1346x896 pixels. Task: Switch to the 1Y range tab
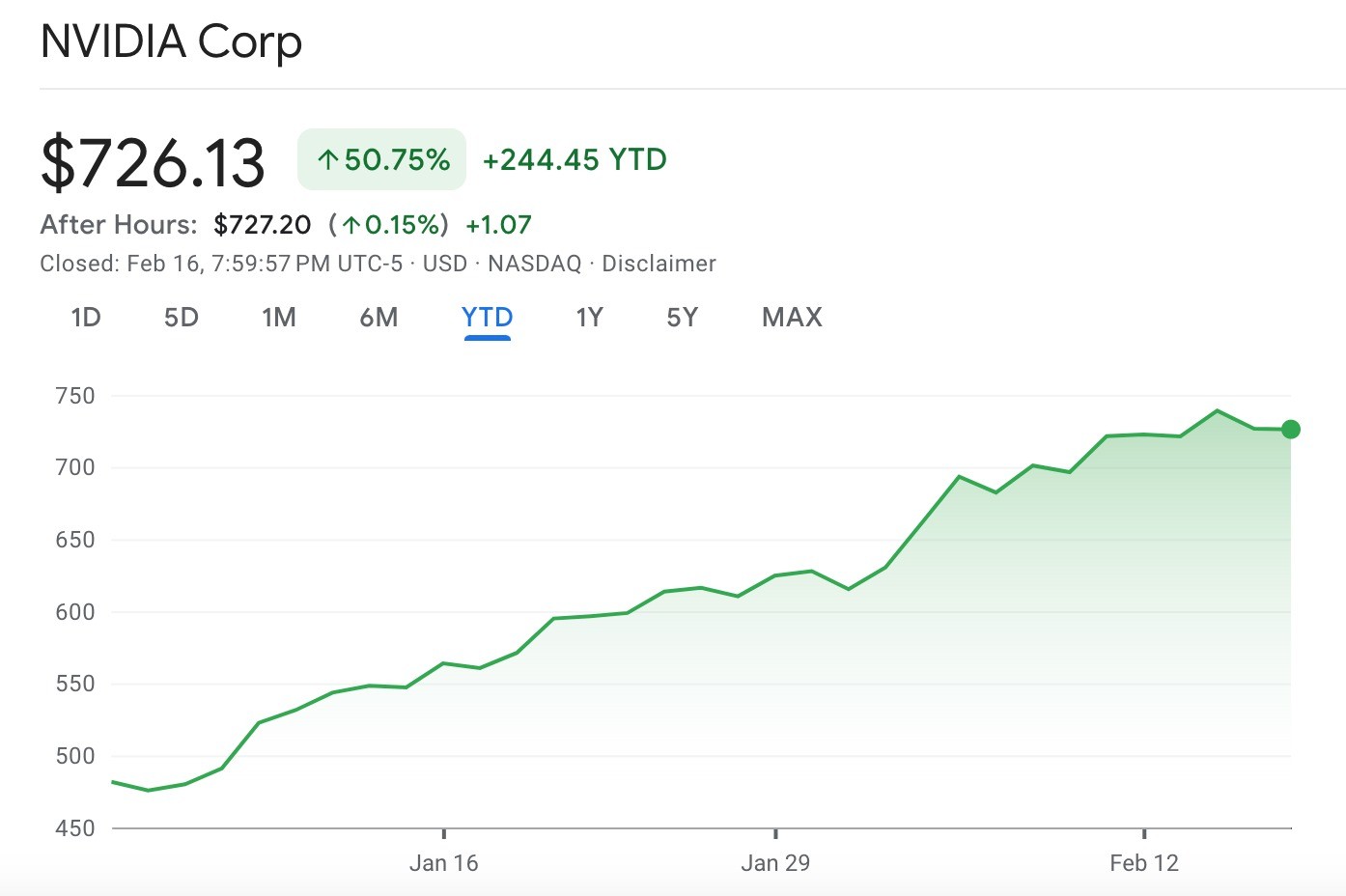pyautogui.click(x=589, y=318)
